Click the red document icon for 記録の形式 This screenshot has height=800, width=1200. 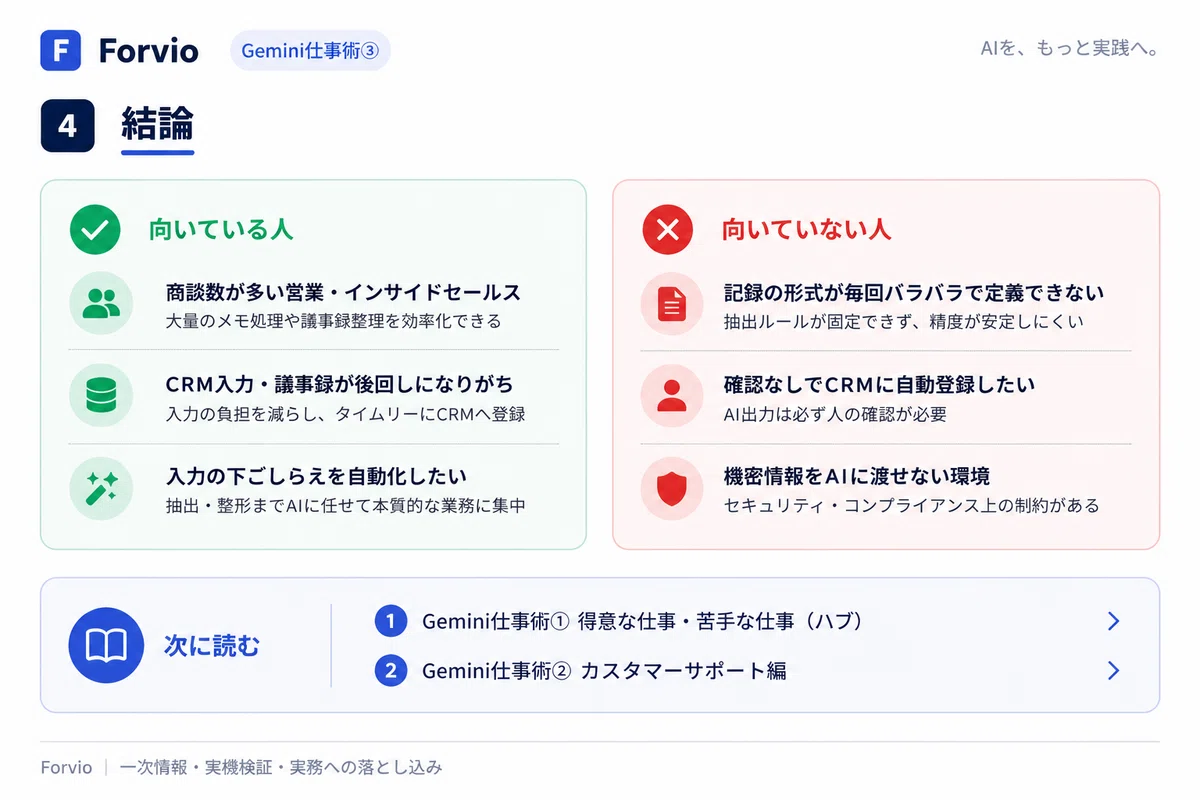[672, 303]
